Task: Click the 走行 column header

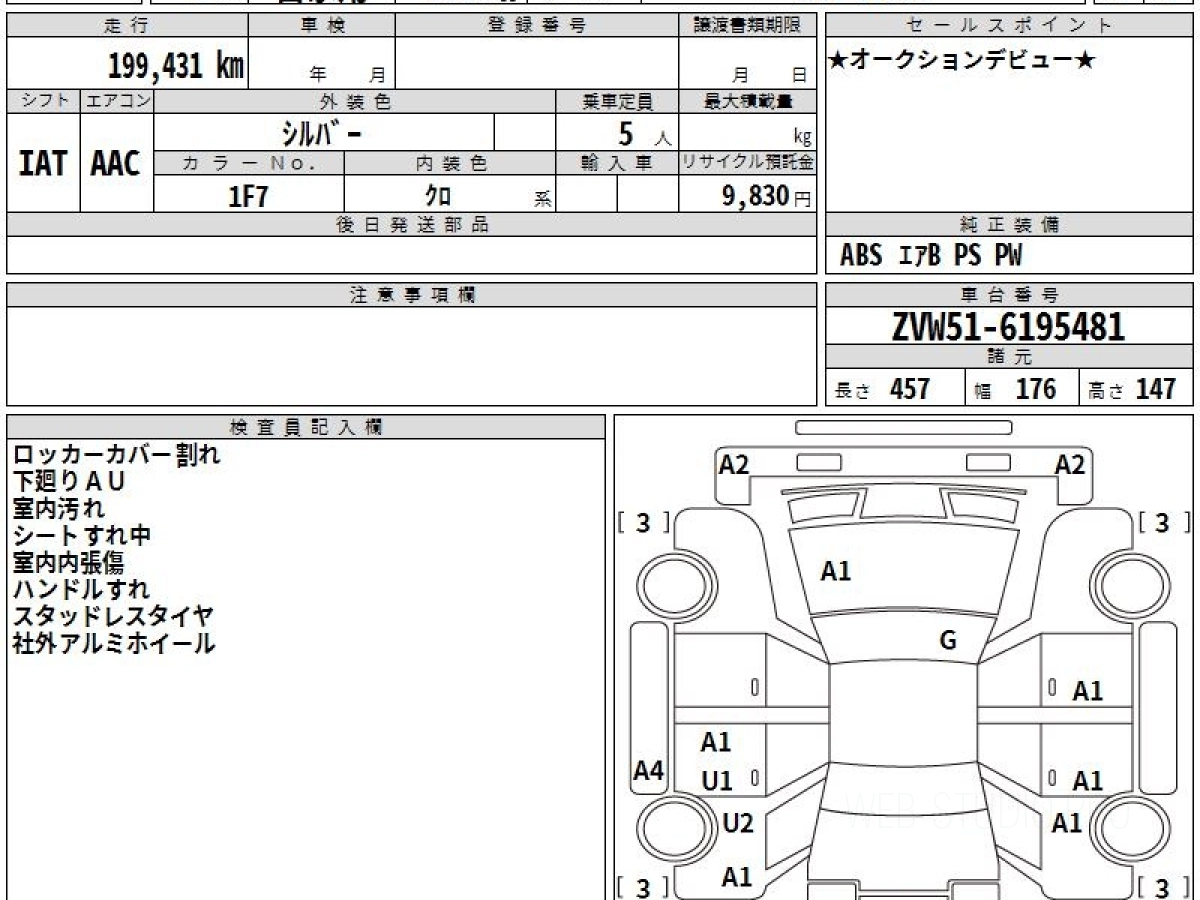Action: [x=126, y=26]
